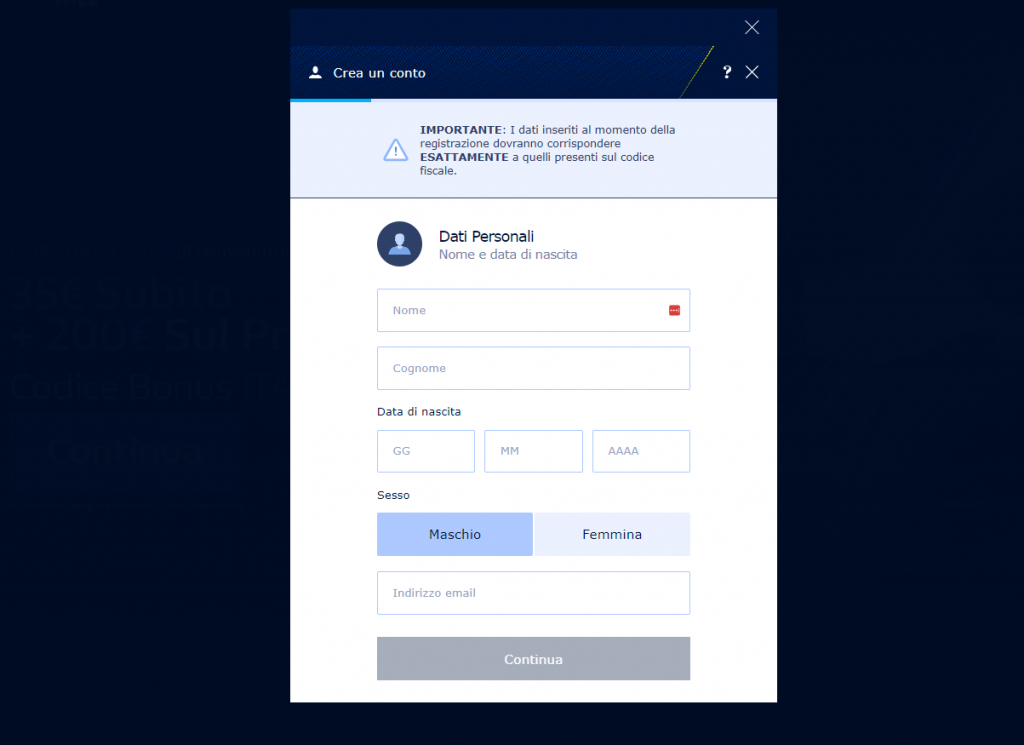Image resolution: width=1024 pixels, height=745 pixels.
Task: Close the Crea un conto dialog
Action: (x=752, y=72)
